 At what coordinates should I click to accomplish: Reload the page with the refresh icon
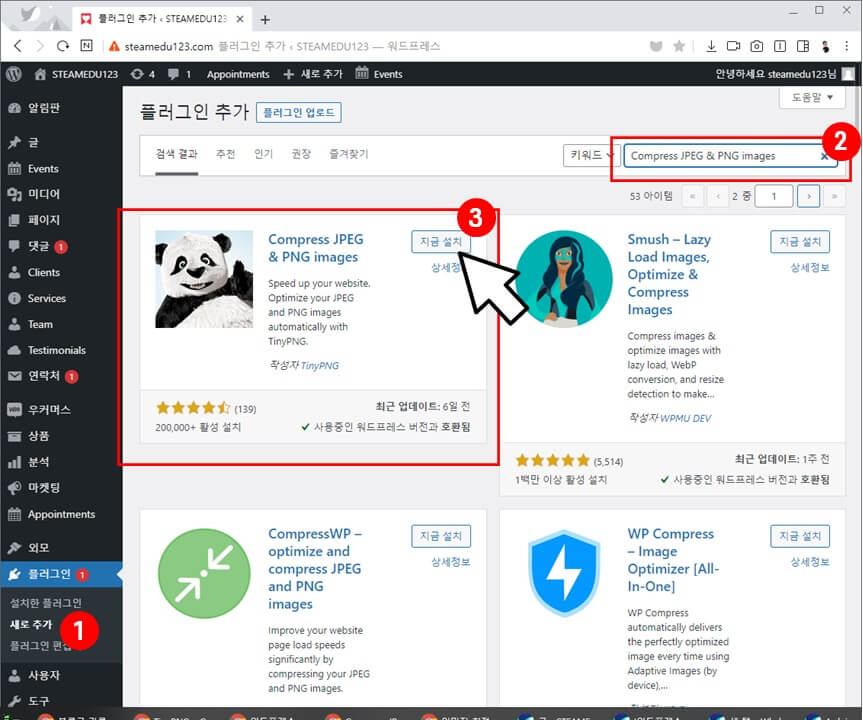pyautogui.click(x=63, y=46)
